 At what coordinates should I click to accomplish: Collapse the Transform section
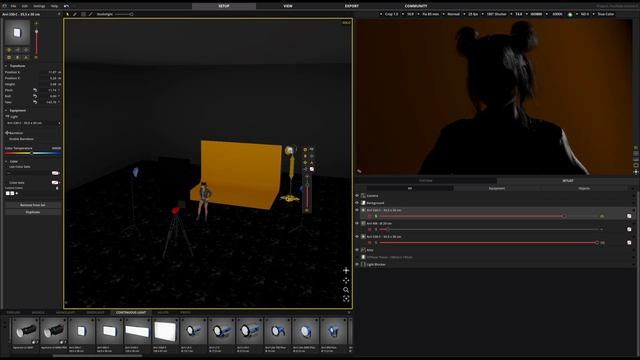[7, 66]
